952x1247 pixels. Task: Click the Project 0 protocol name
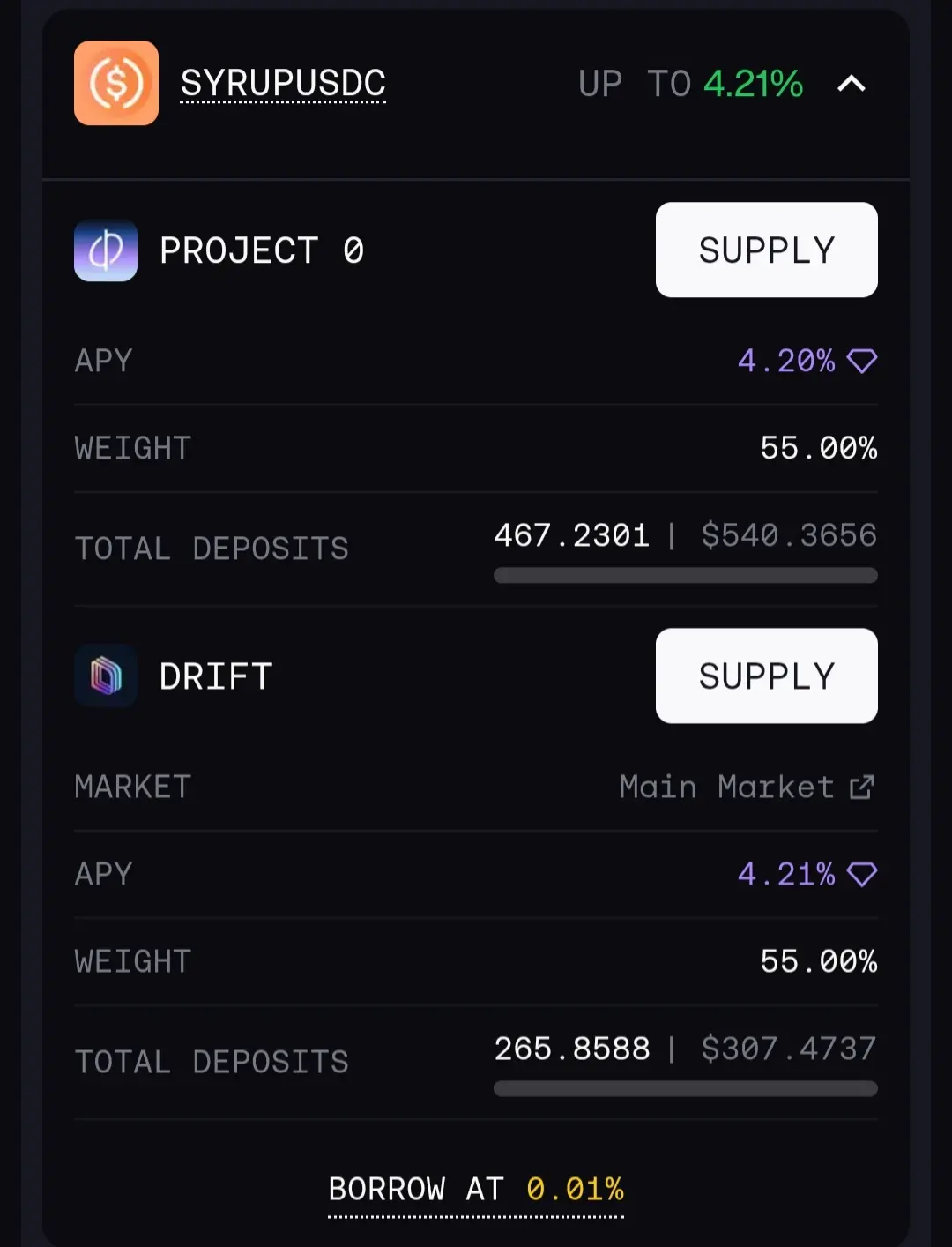pyautogui.click(x=262, y=250)
